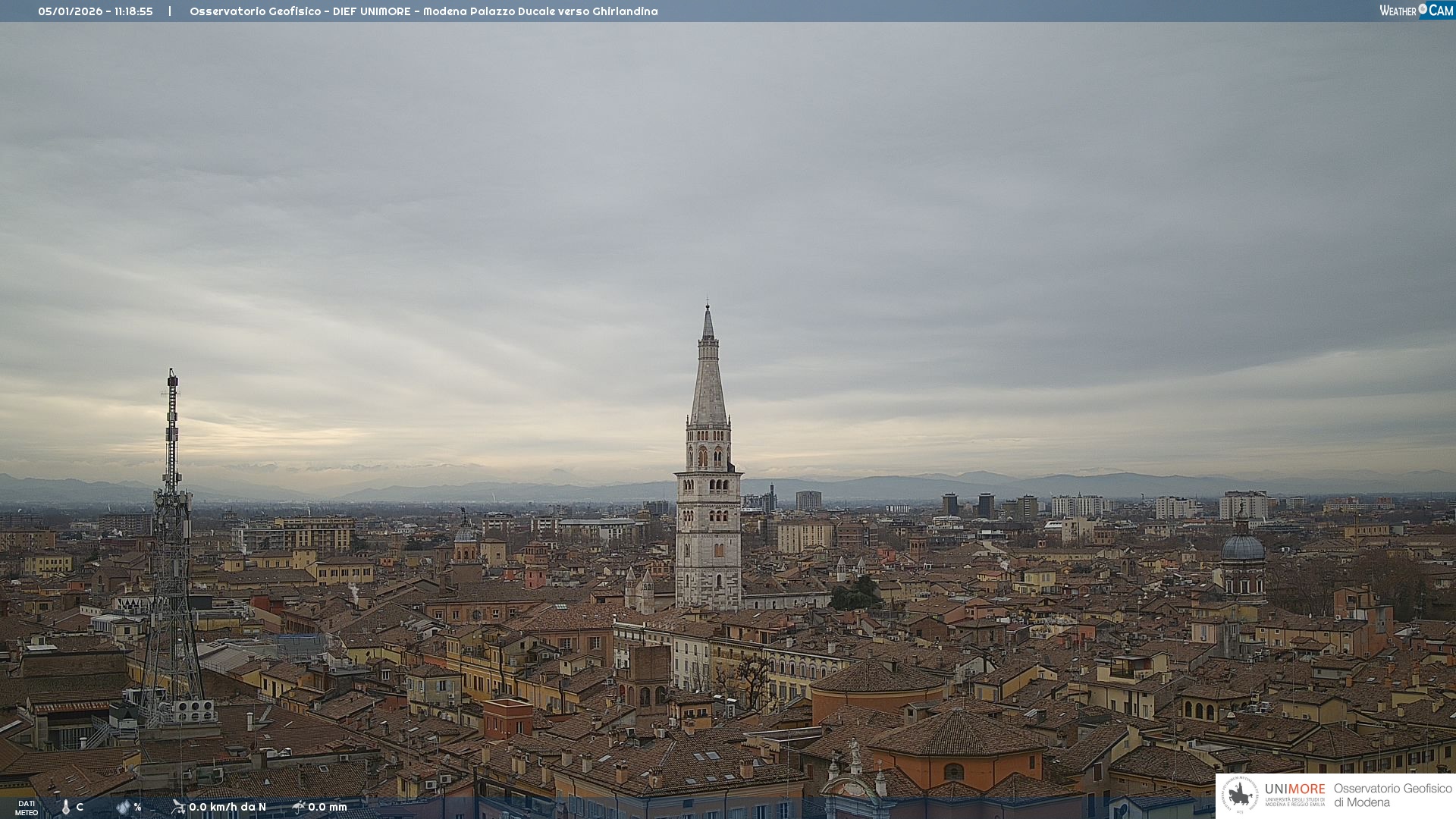Click the WeatherCam logo in top corner
Screen dimensions: 1456x819
(1416, 10)
